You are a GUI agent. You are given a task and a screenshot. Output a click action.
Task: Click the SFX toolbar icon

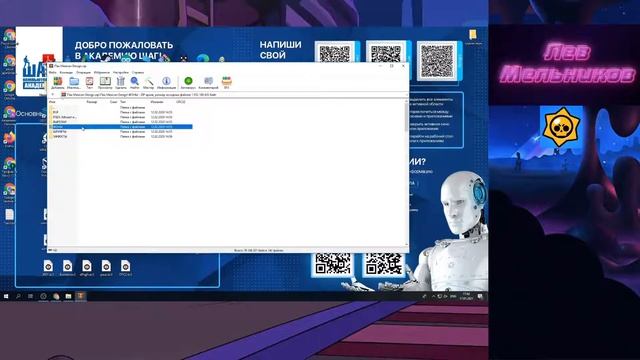pos(227,82)
